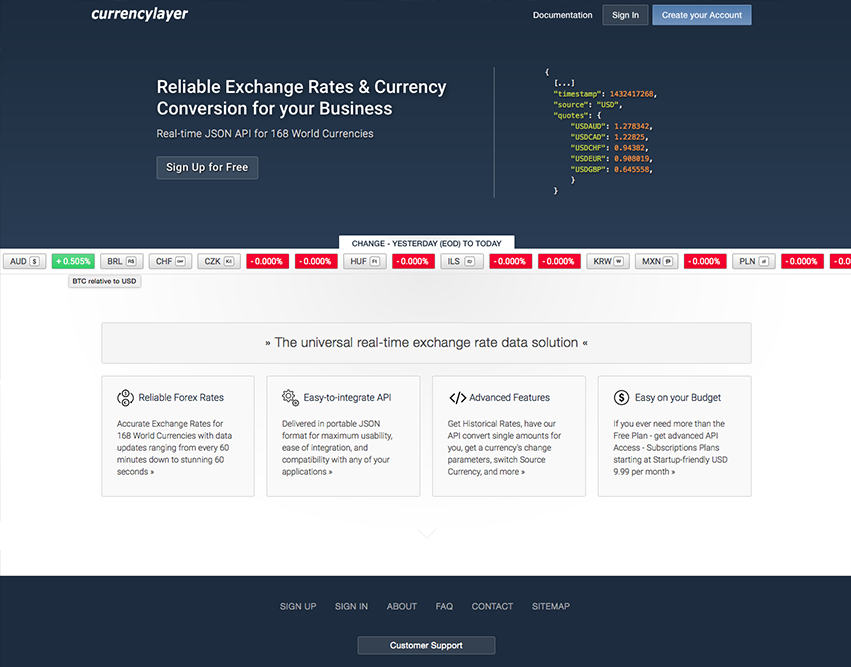Click the green +0.505% change badge
This screenshot has height=667, width=851.
[x=73, y=262]
